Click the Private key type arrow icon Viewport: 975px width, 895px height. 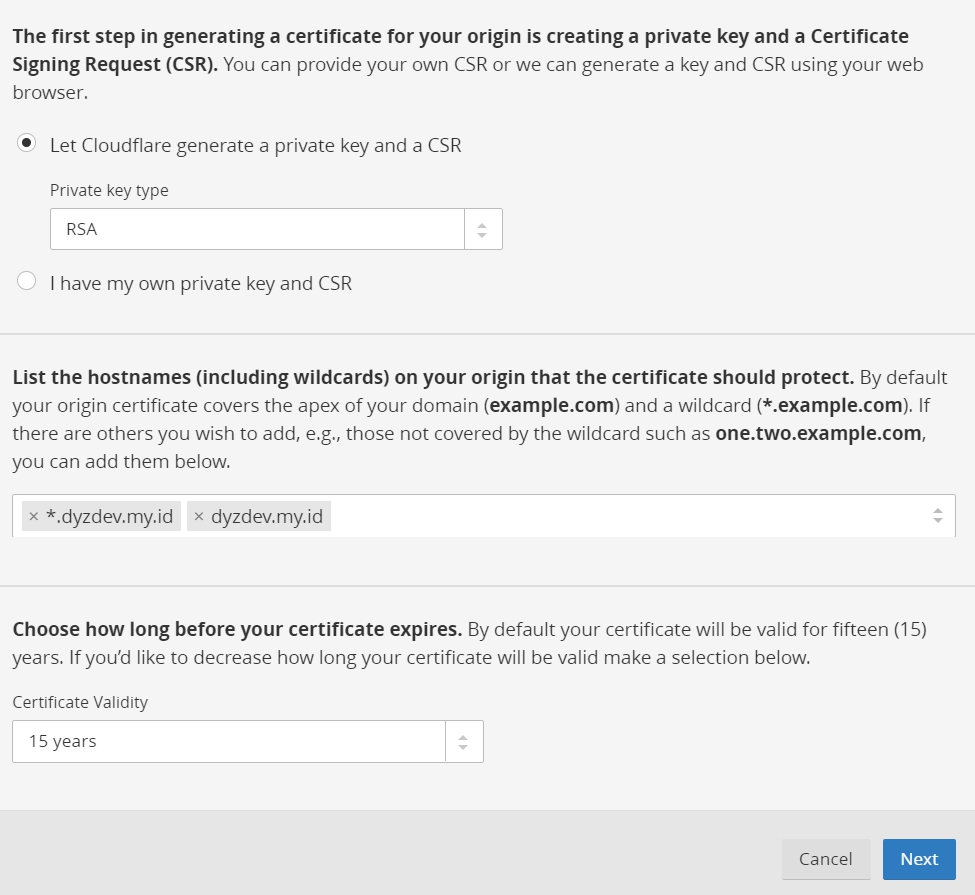tap(482, 230)
